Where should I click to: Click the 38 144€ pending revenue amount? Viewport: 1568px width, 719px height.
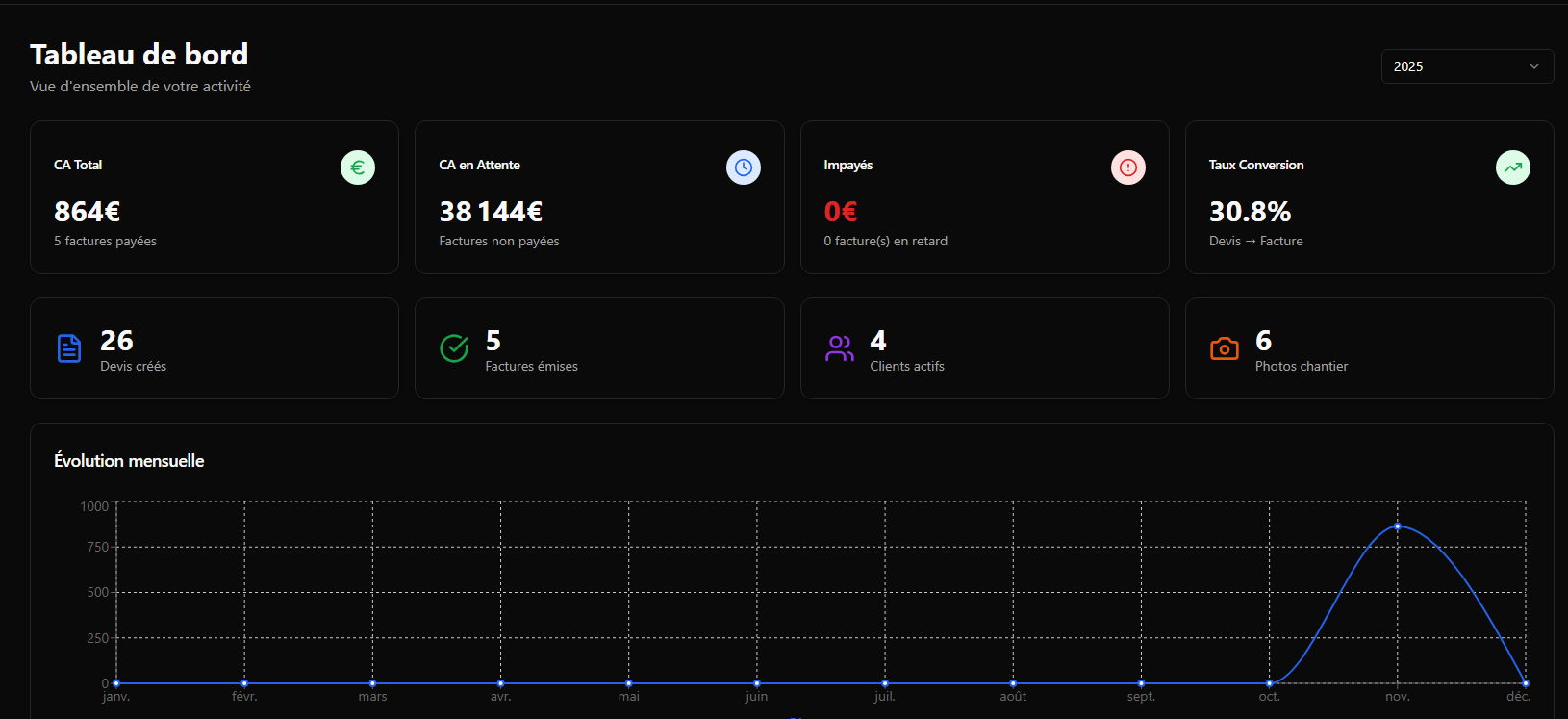(491, 212)
